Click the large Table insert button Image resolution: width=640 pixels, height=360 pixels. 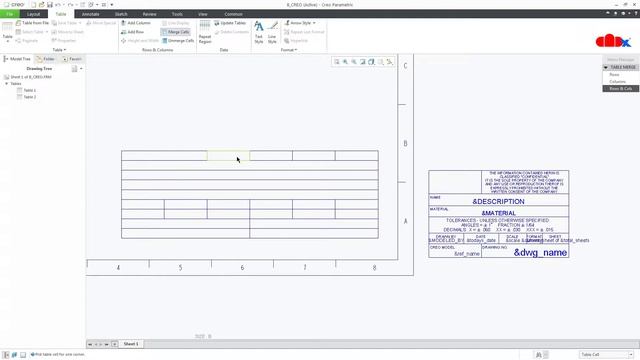click(x=7, y=31)
